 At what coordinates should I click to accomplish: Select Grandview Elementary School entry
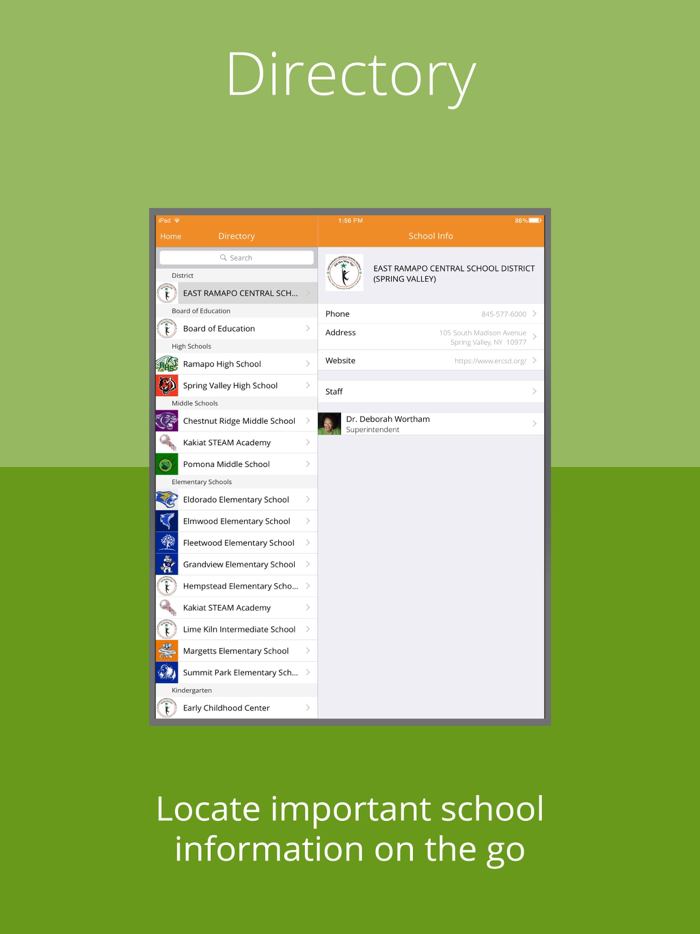[237, 564]
